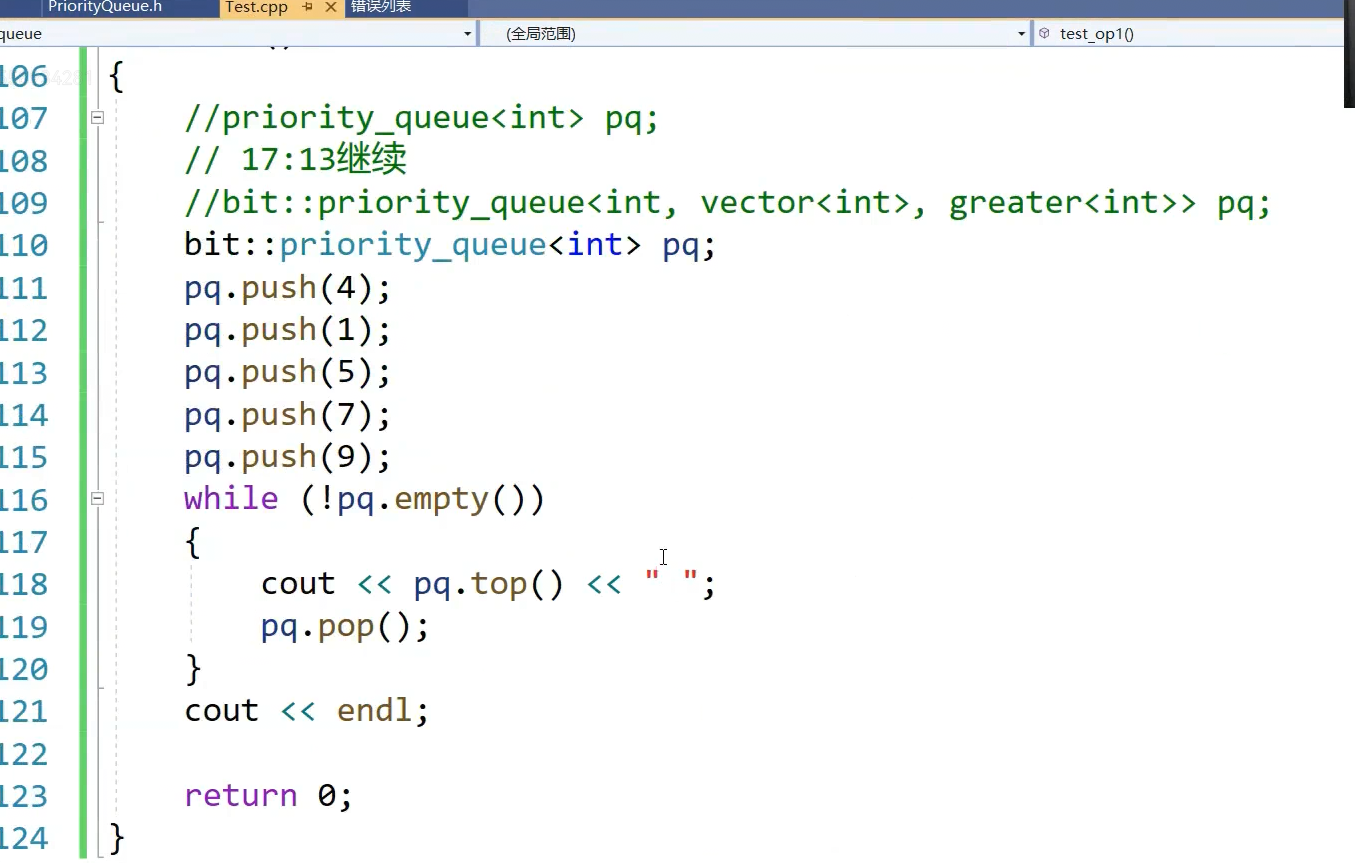Click the pq.pop(); statement

click(x=345, y=627)
